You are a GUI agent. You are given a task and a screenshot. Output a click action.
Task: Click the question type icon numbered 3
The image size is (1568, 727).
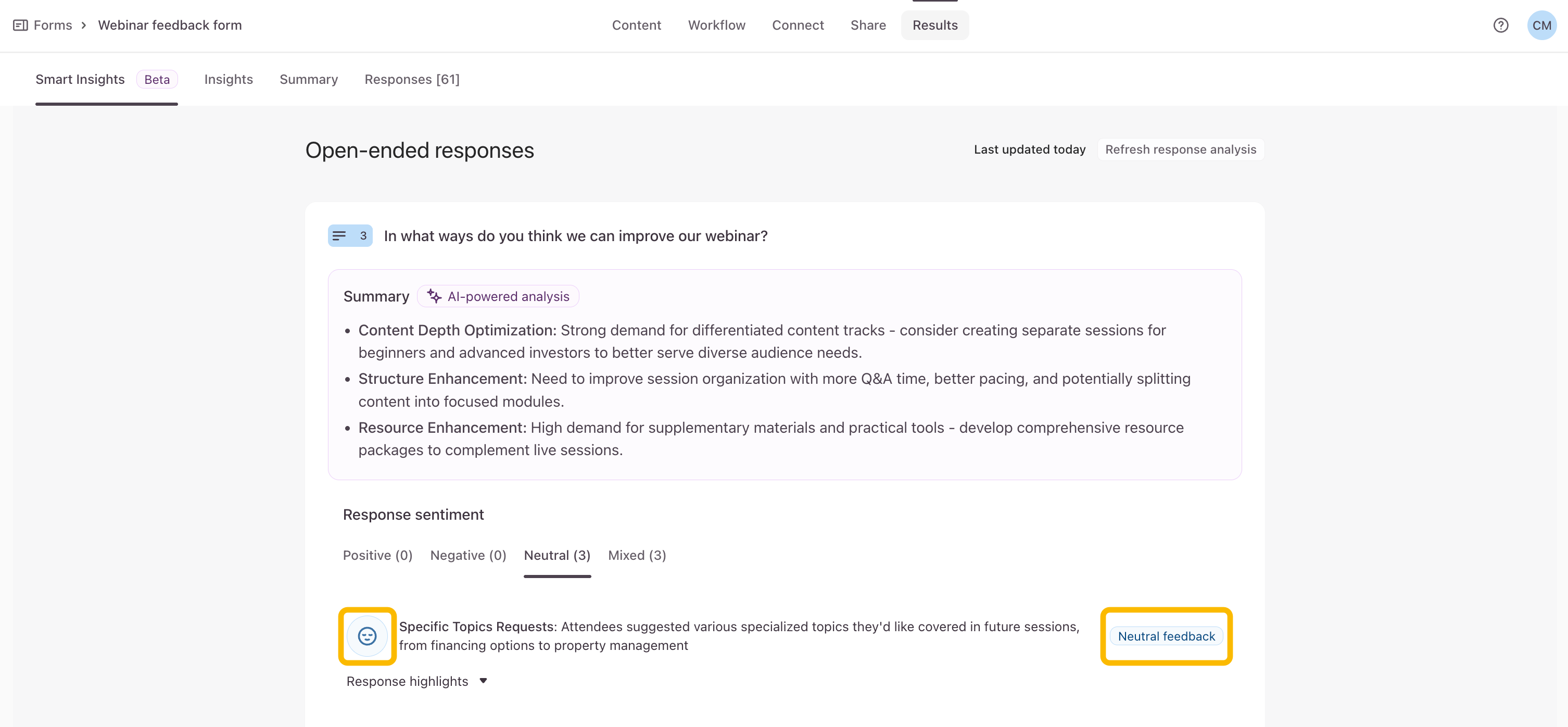coord(350,235)
